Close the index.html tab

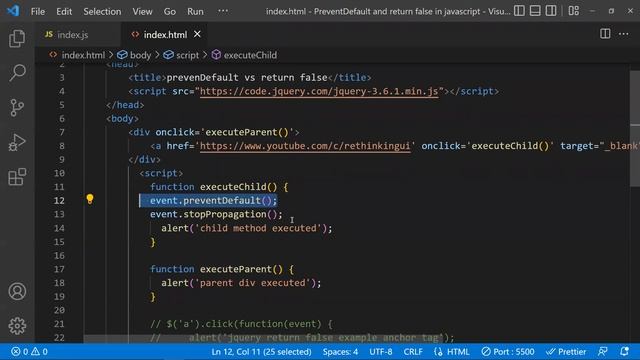pyautogui.click(x=197, y=34)
